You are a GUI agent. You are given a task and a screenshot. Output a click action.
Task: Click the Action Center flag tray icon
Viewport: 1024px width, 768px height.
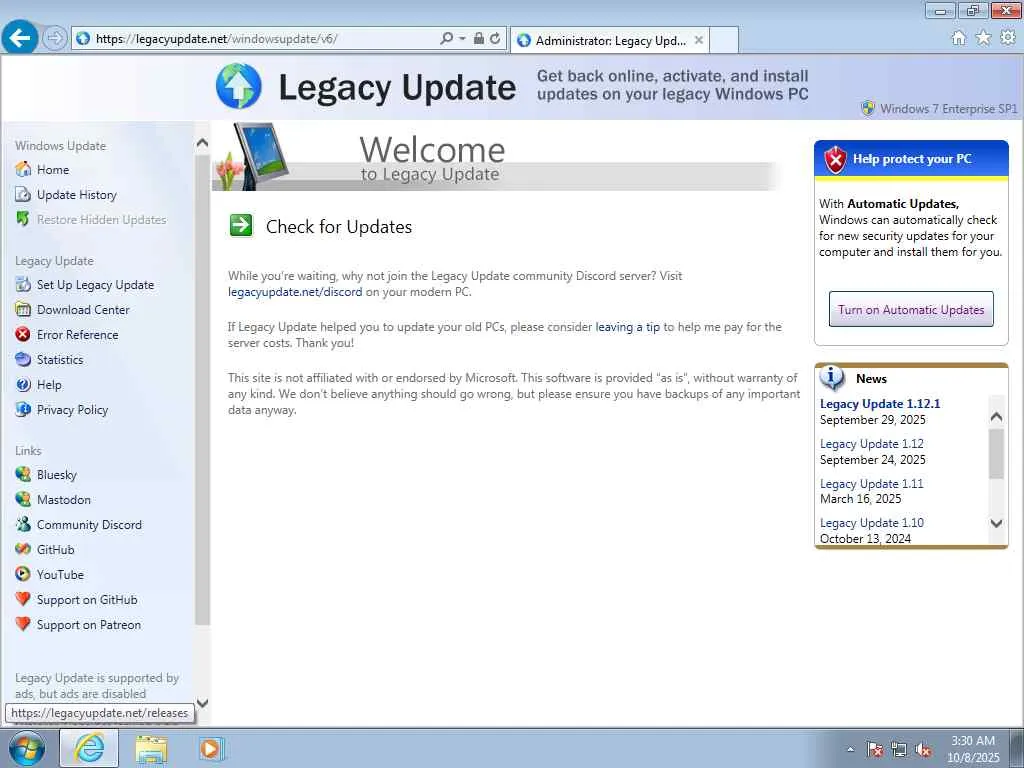tap(874, 750)
